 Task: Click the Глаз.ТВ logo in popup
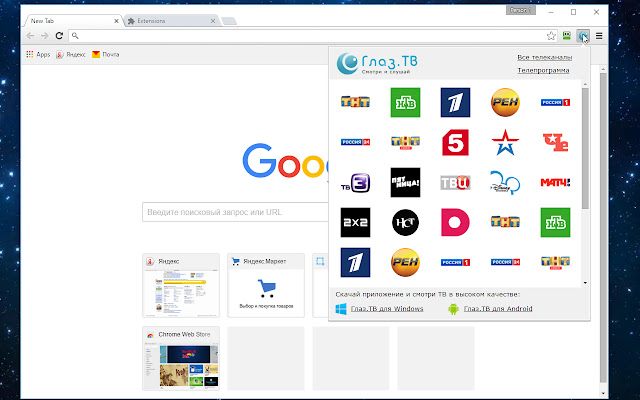pyautogui.click(x=377, y=64)
